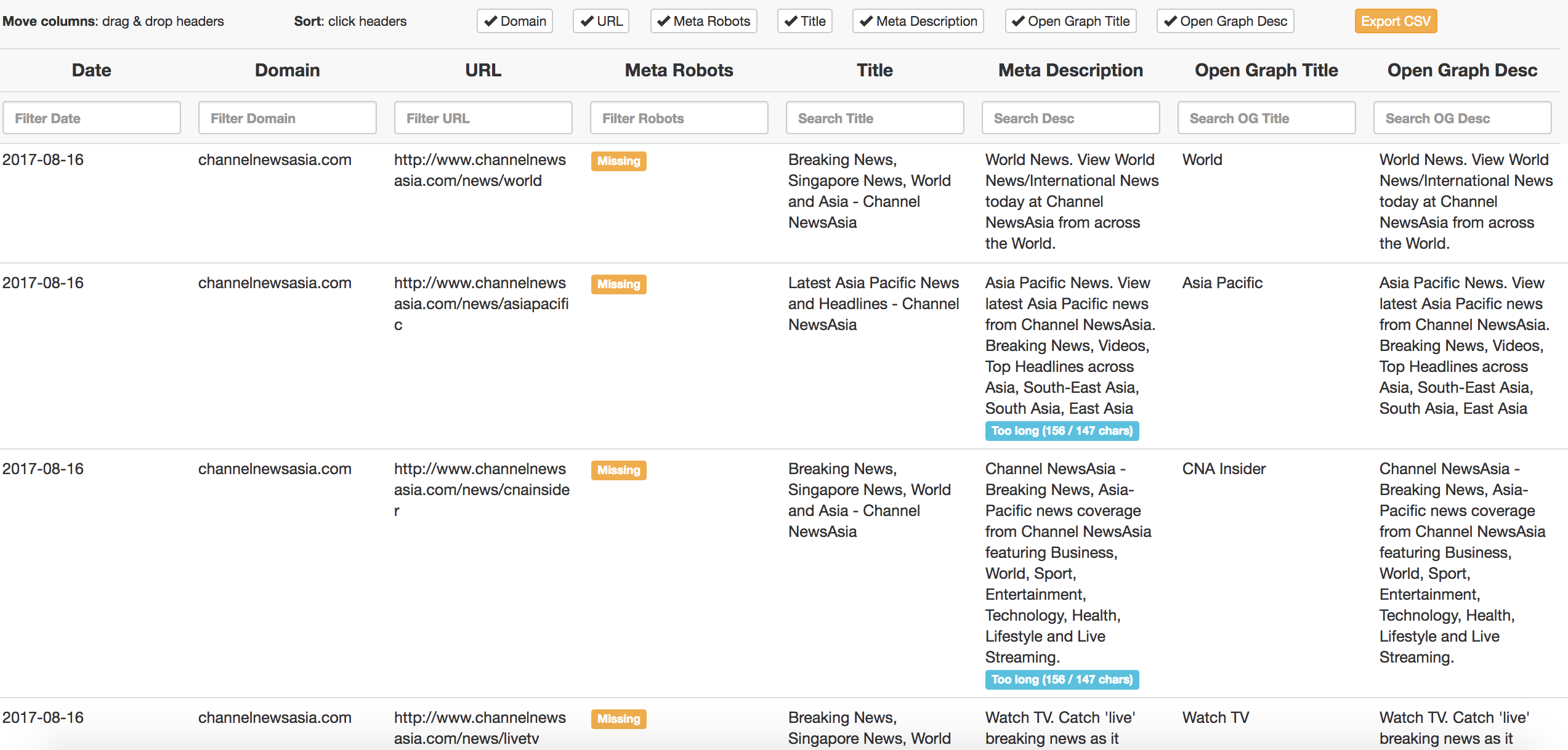Focus the Search OG Title input field
Screen dimensions: 1568x750
pyautogui.click(x=1267, y=118)
